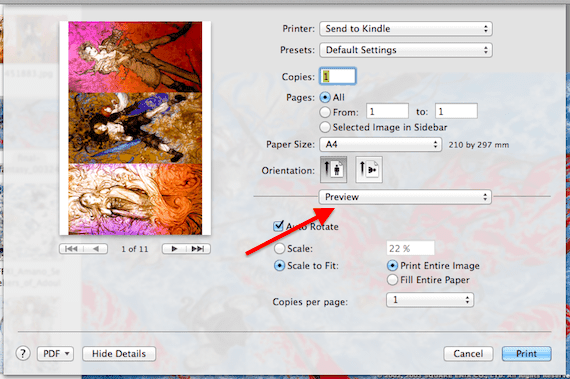Expand the Presets Default Settings dropdown

coord(406,50)
